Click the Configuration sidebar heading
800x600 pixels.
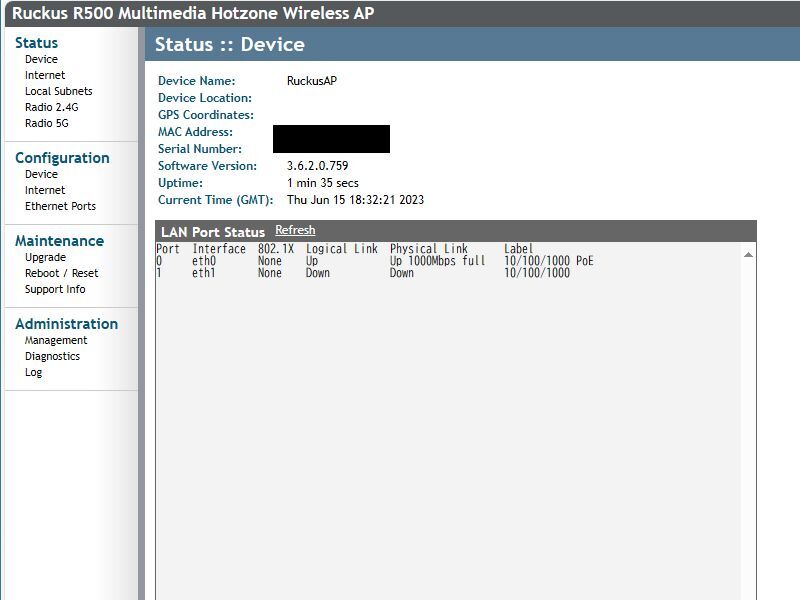click(x=62, y=158)
